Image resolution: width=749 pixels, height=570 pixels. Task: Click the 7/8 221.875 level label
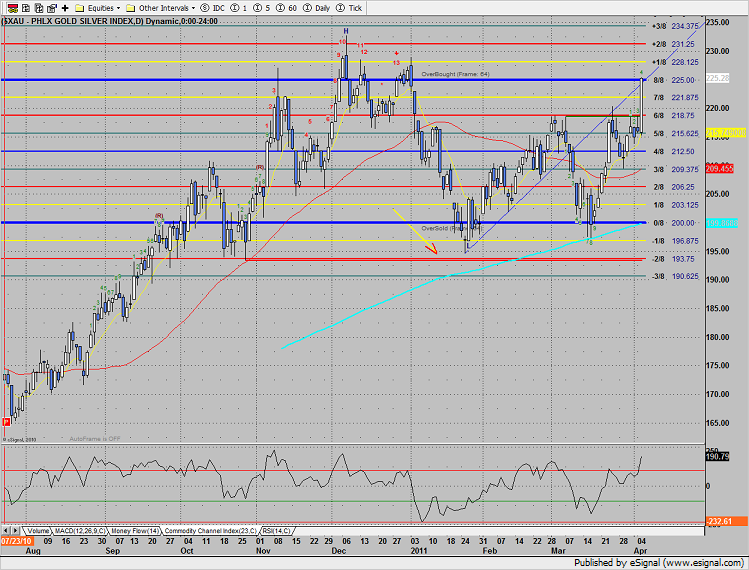point(675,97)
